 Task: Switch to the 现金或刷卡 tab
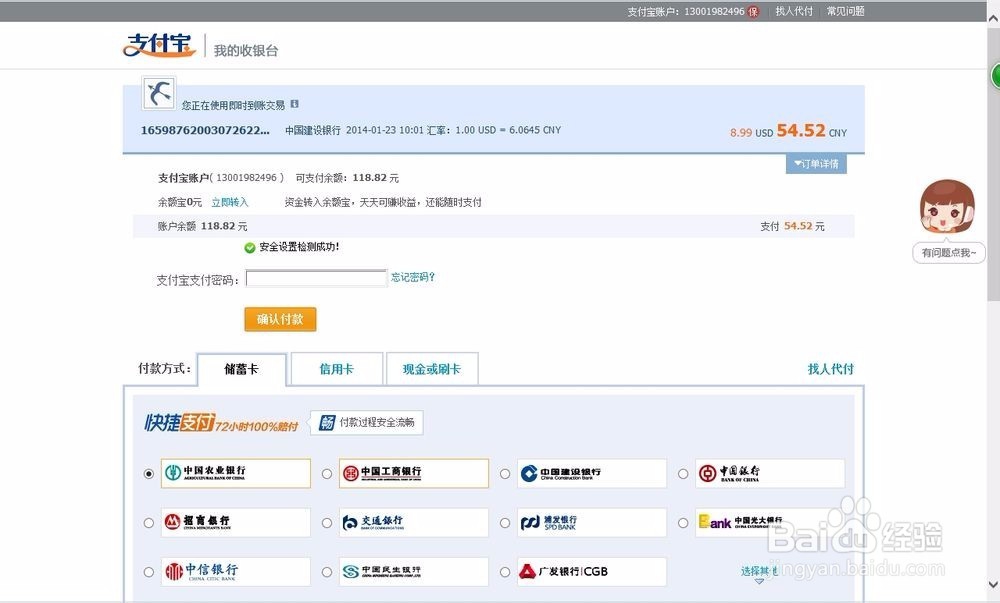point(432,369)
